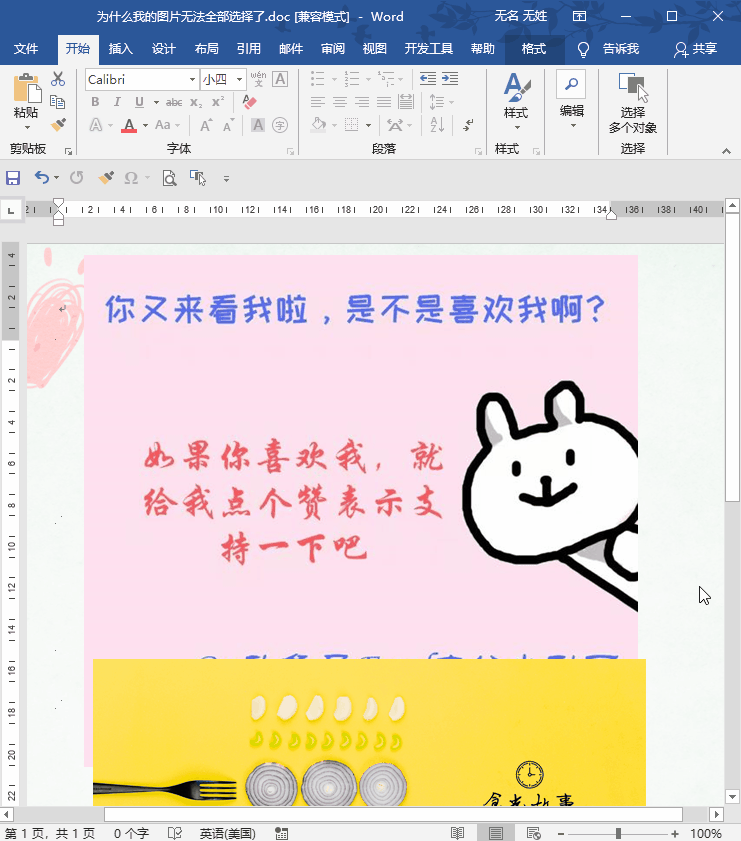Click the Clear Formatting eraser icon
This screenshot has height=841, width=741.
click(x=250, y=102)
